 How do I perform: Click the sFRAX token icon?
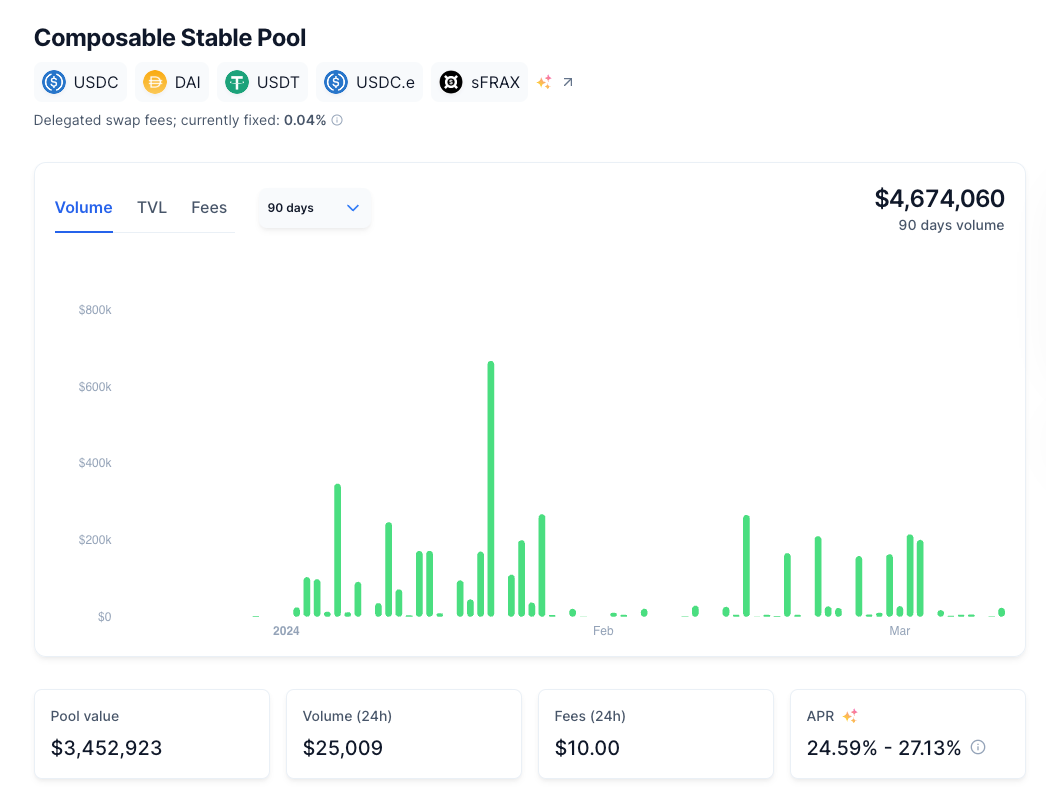pos(451,82)
